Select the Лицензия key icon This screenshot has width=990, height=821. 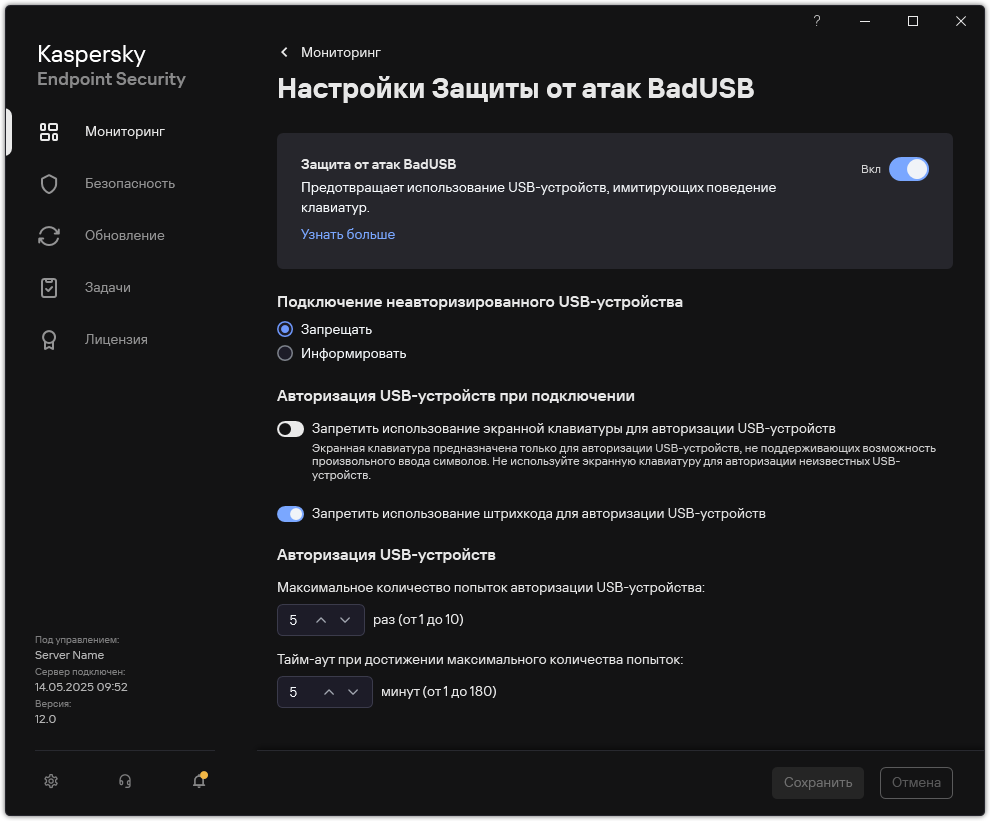(x=48, y=339)
